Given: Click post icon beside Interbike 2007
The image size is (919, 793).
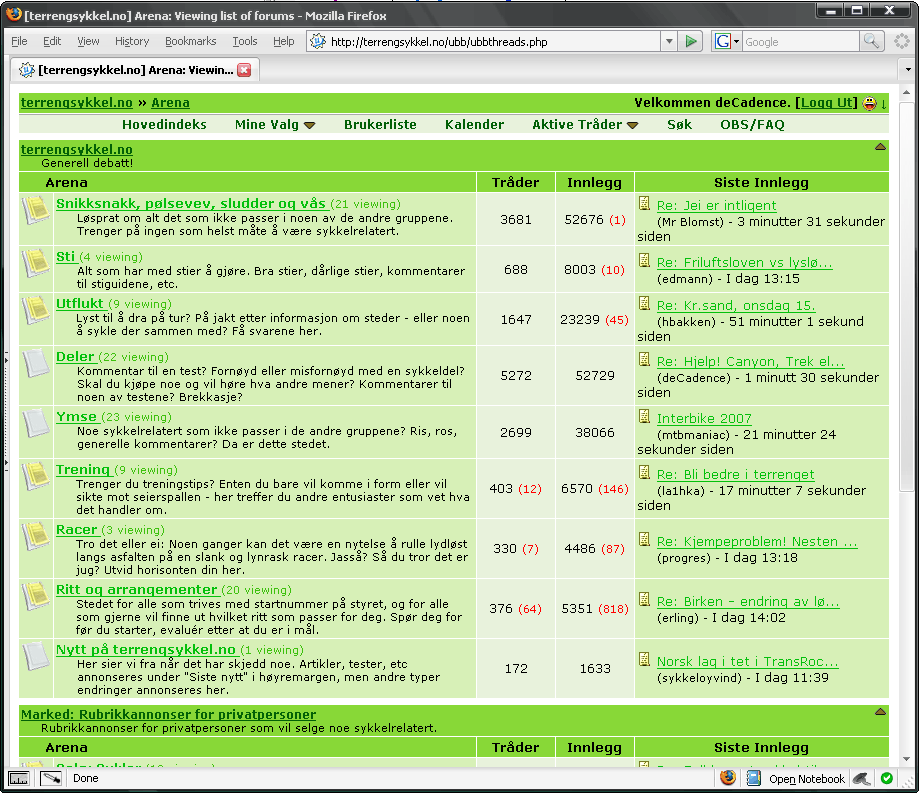Looking at the screenshot, I should pyautogui.click(x=644, y=416).
